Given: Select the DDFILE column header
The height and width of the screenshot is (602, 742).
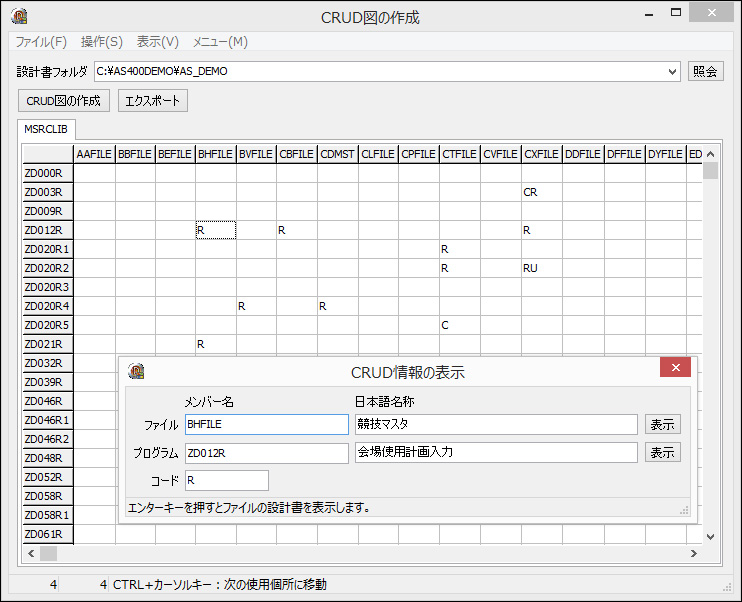Looking at the screenshot, I should [583, 154].
